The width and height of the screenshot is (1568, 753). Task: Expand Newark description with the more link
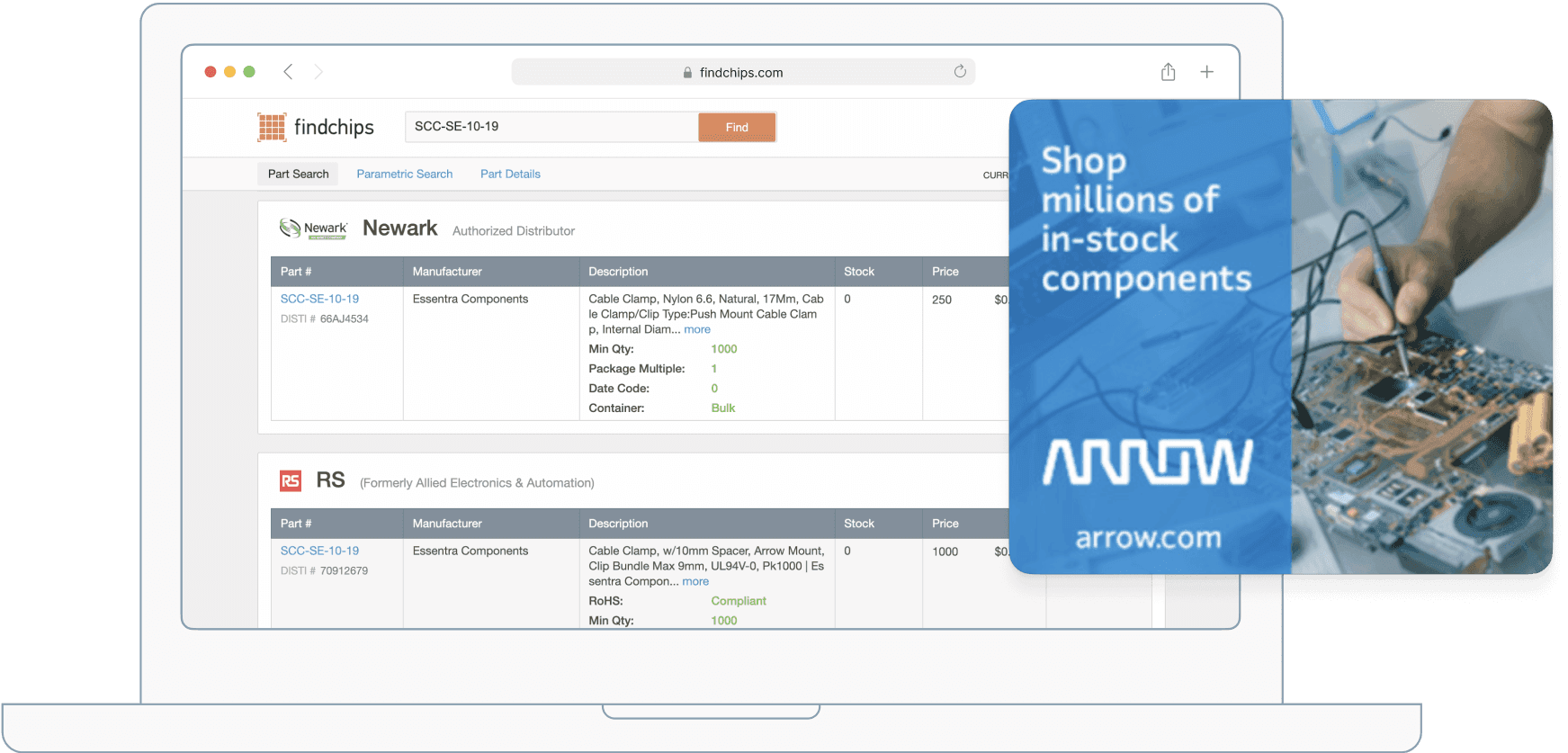[697, 329]
